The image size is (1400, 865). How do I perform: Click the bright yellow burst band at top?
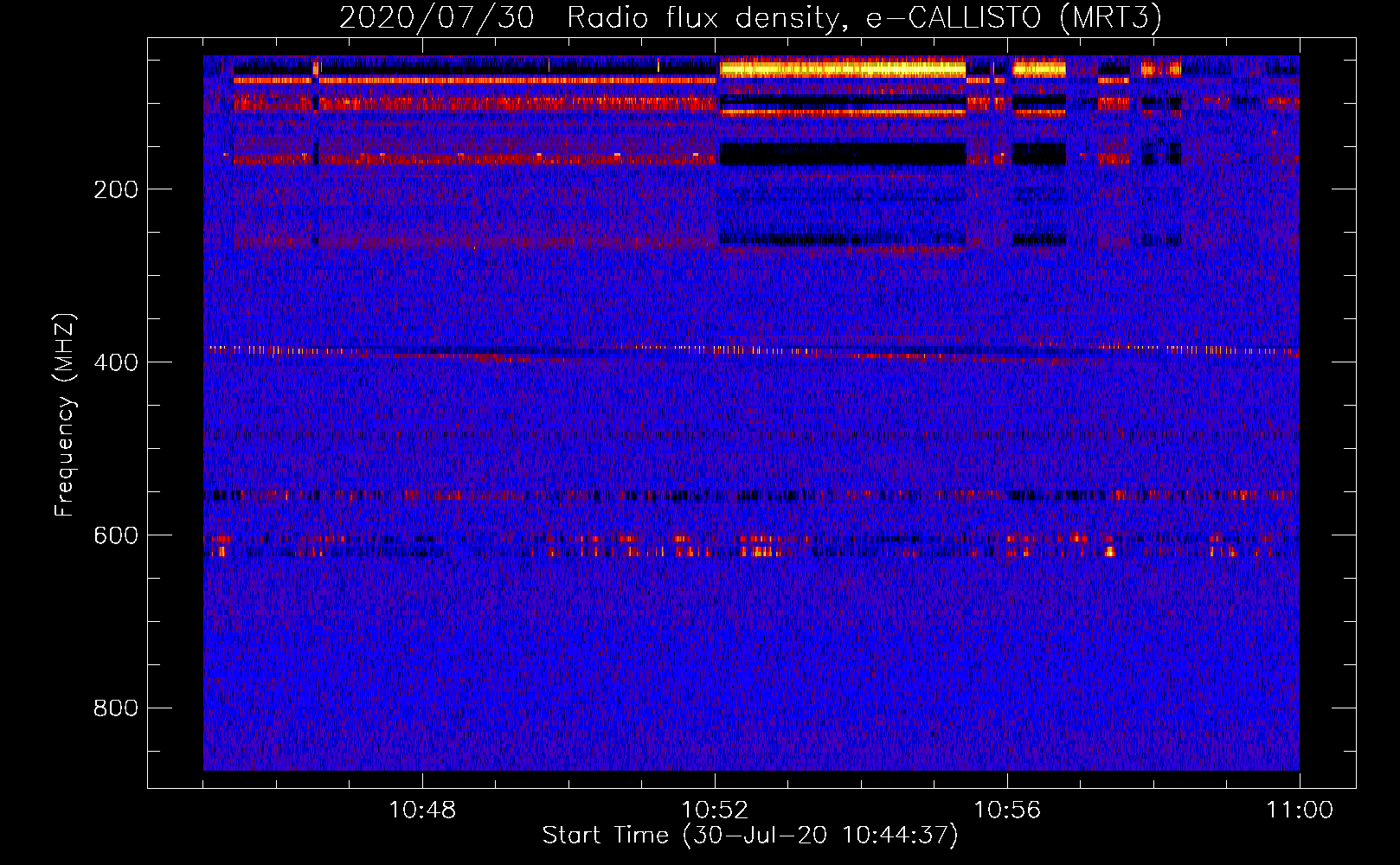843,68
